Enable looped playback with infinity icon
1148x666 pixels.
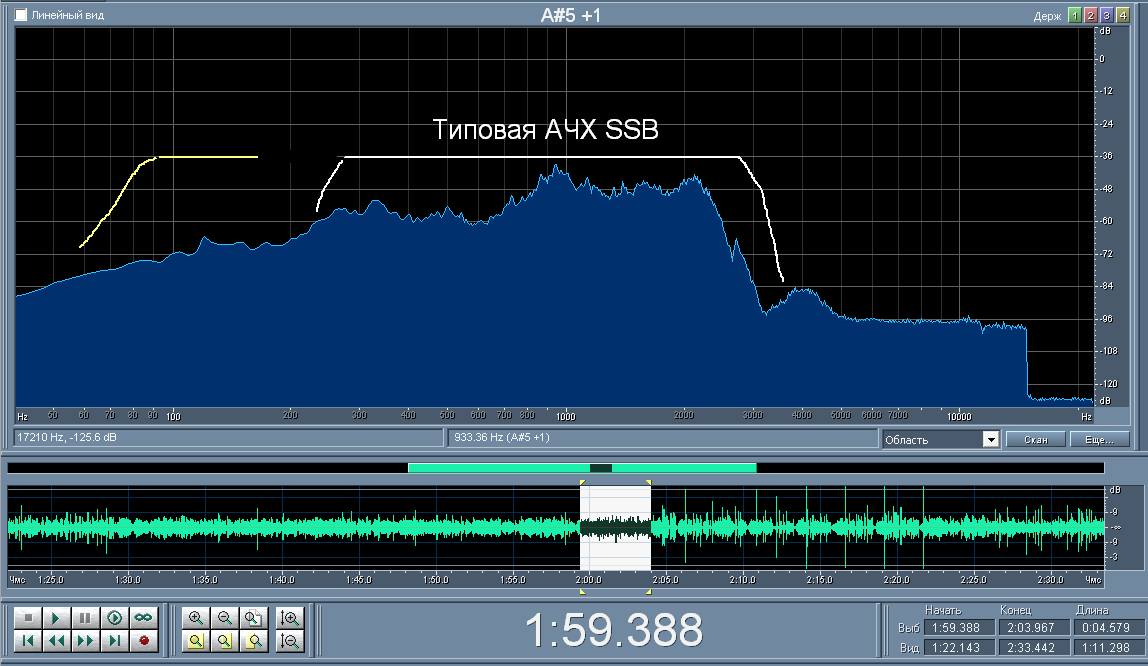tap(144, 618)
